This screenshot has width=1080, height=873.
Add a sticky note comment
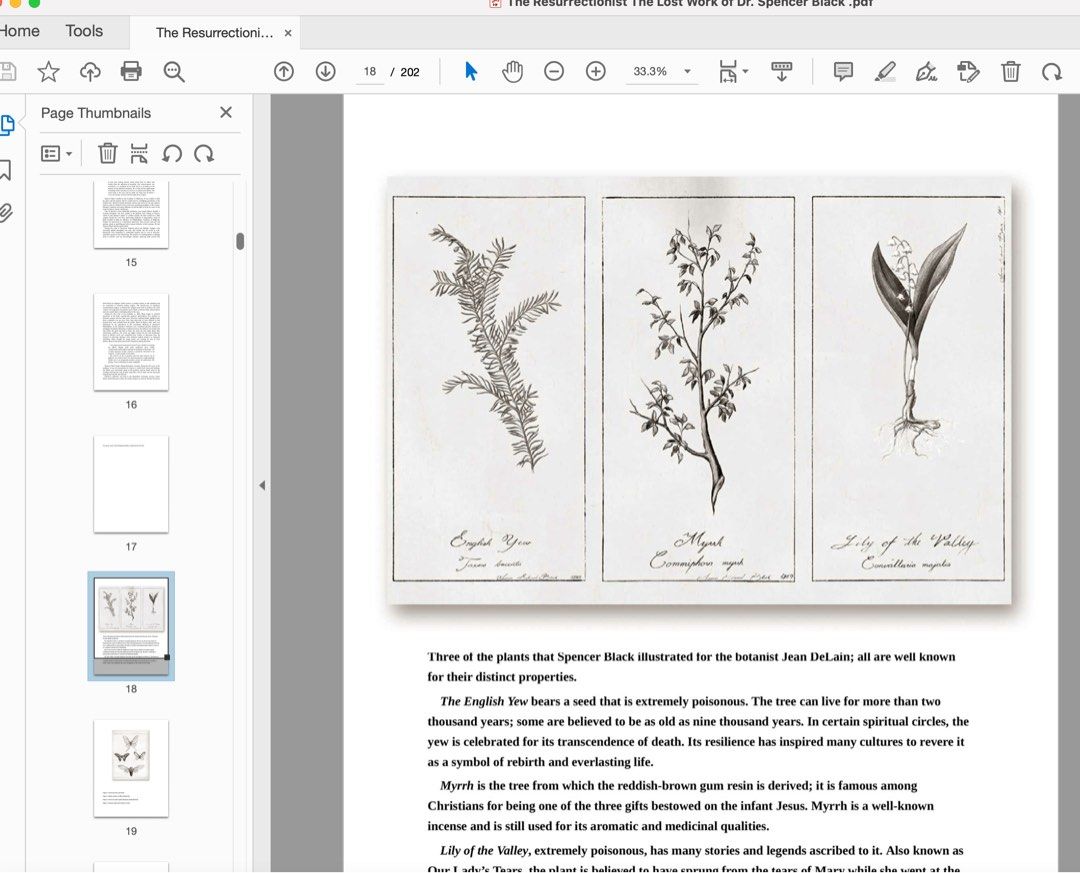pyautogui.click(x=843, y=71)
